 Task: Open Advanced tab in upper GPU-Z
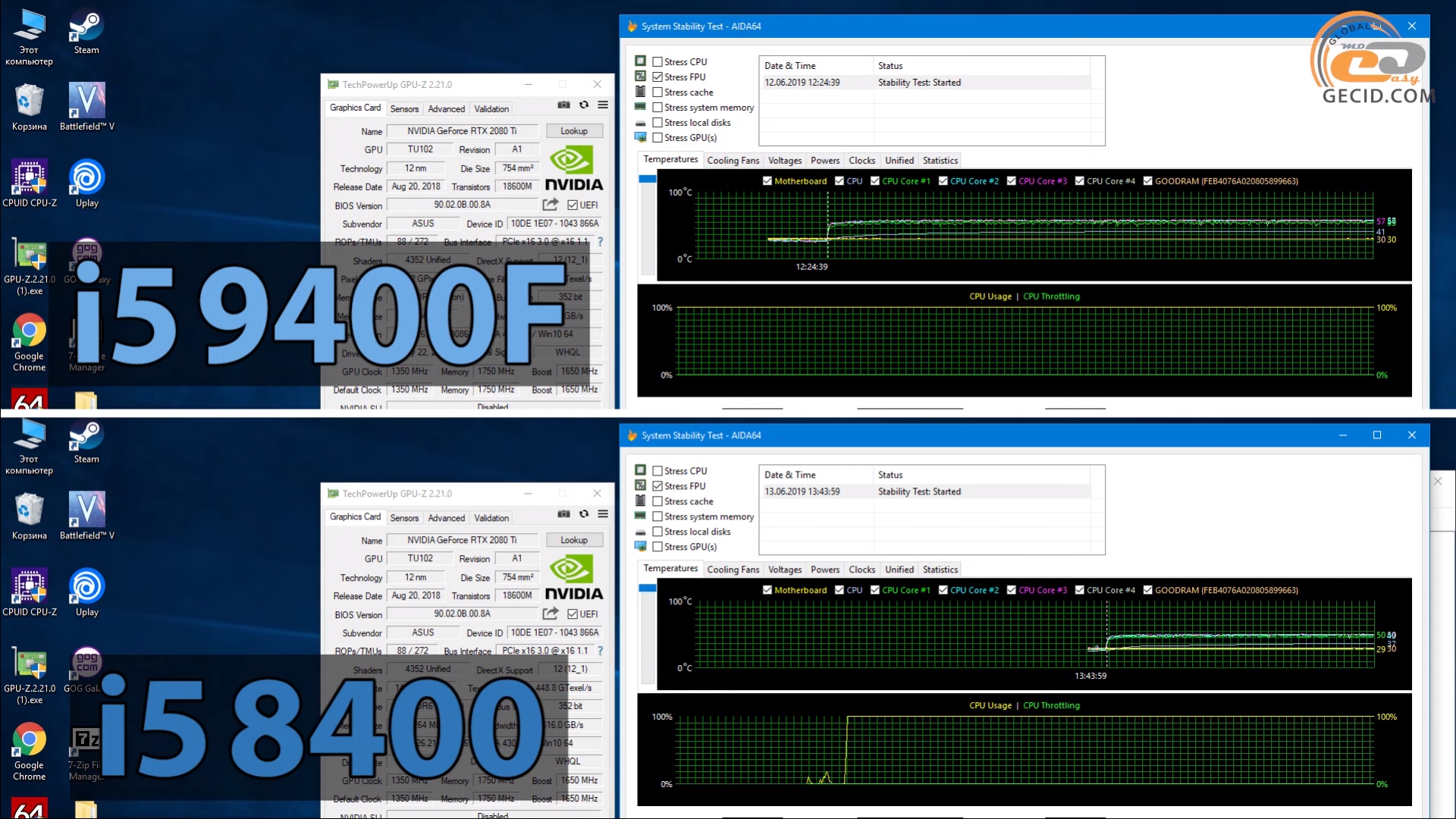click(x=446, y=109)
